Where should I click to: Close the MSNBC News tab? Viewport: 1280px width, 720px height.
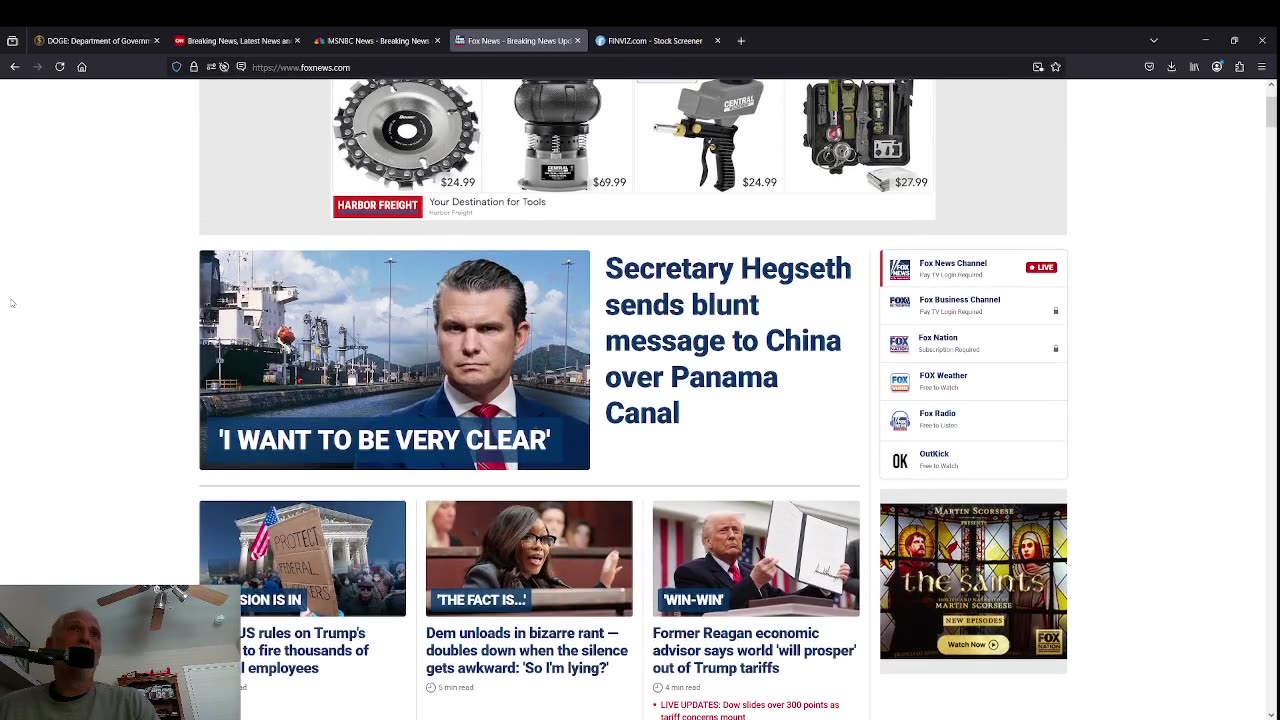click(x=437, y=41)
